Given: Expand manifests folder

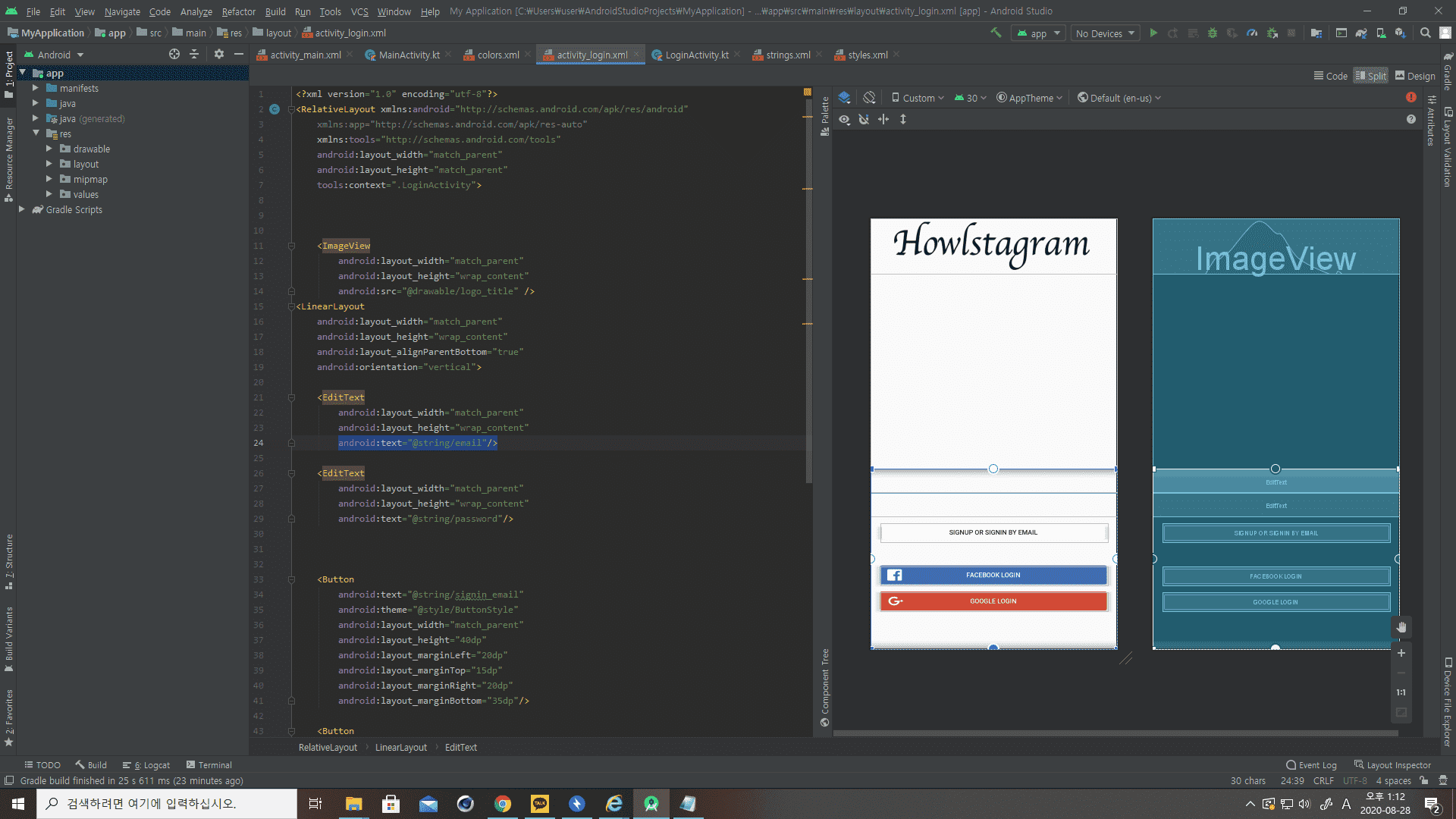Looking at the screenshot, I should click(x=35, y=88).
